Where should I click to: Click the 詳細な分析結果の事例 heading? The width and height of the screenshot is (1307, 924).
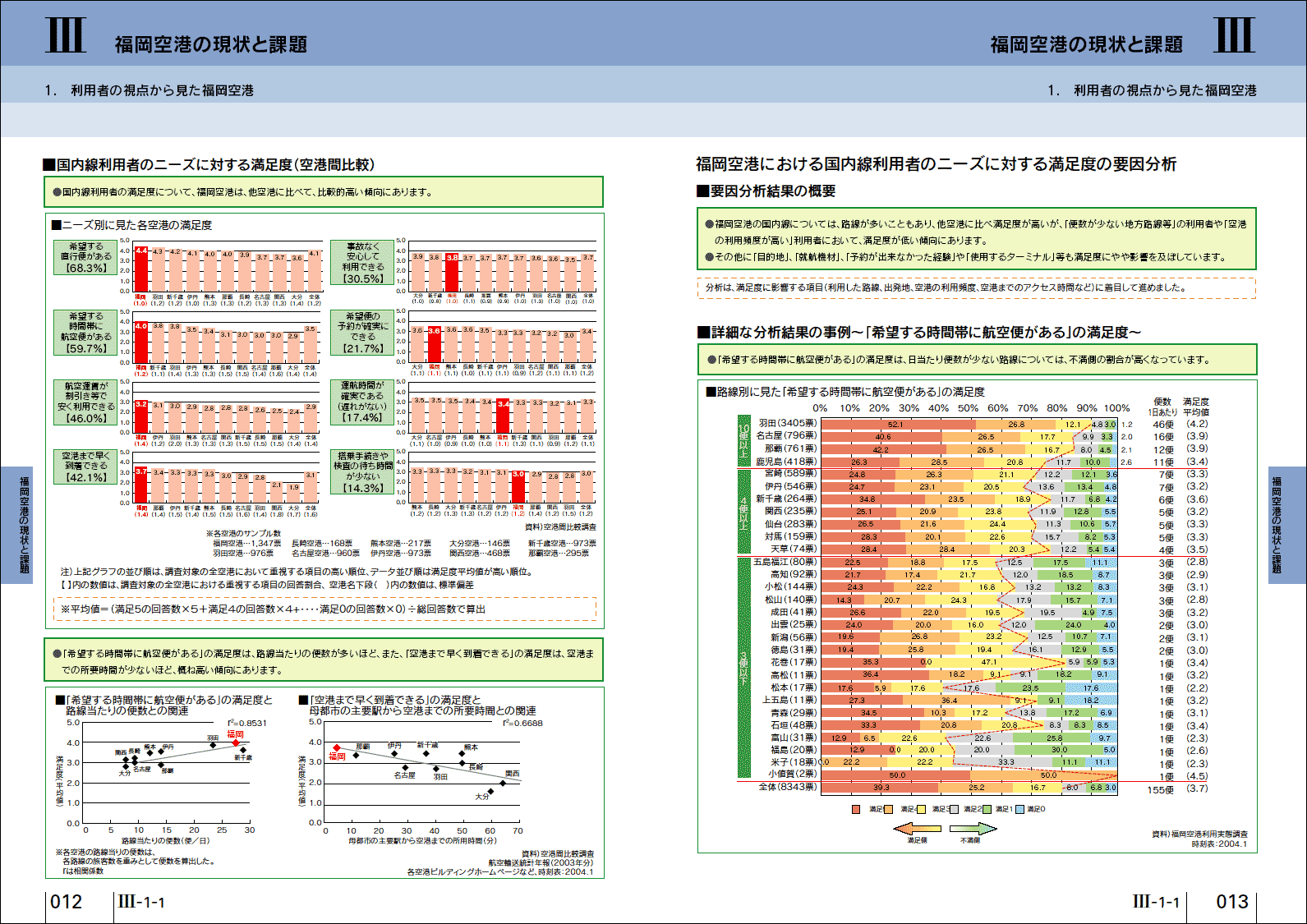(919, 333)
